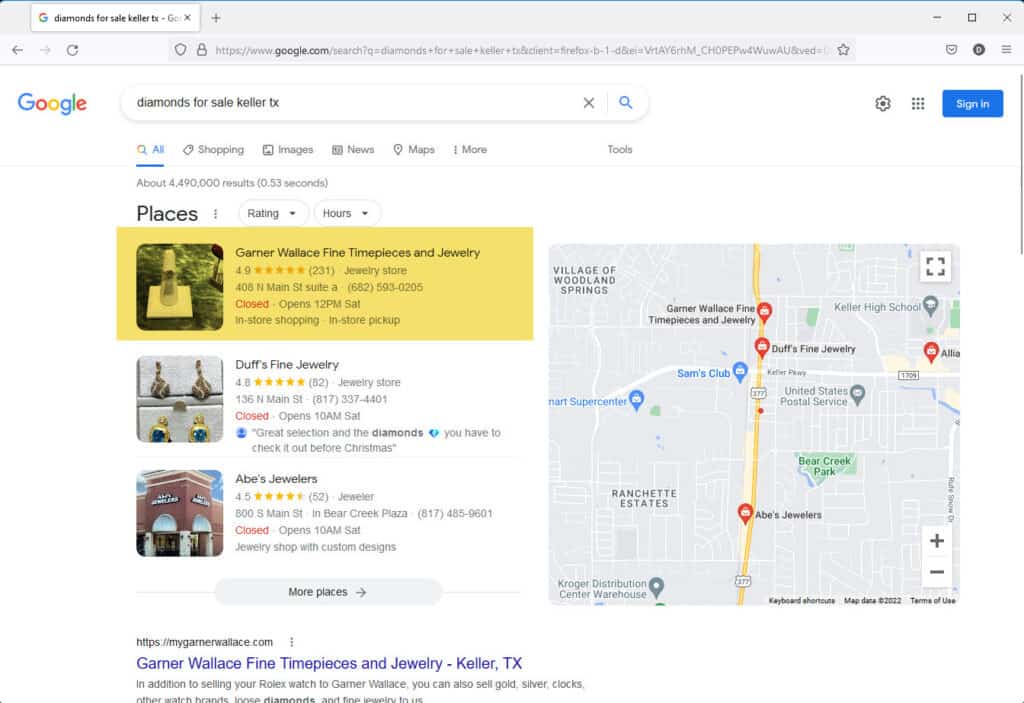This screenshot has height=703, width=1024.
Task: Zoom in the map with plus button
Action: 936,541
